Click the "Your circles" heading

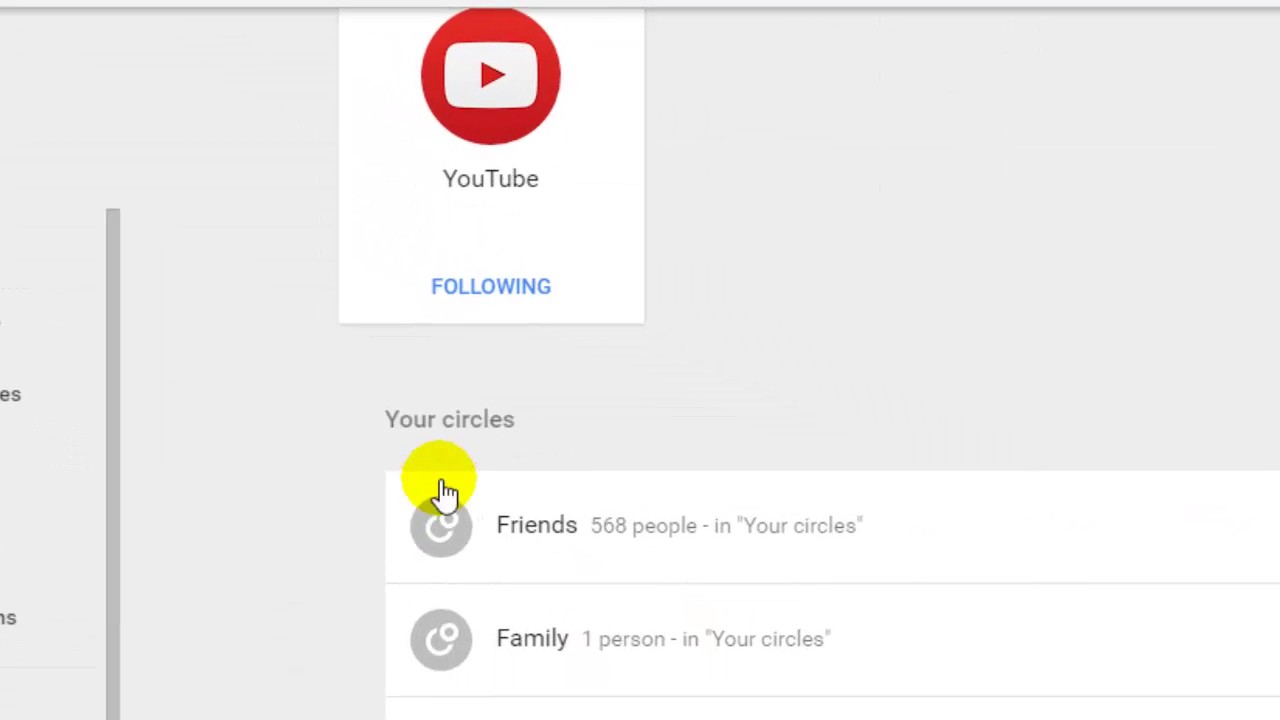[450, 419]
